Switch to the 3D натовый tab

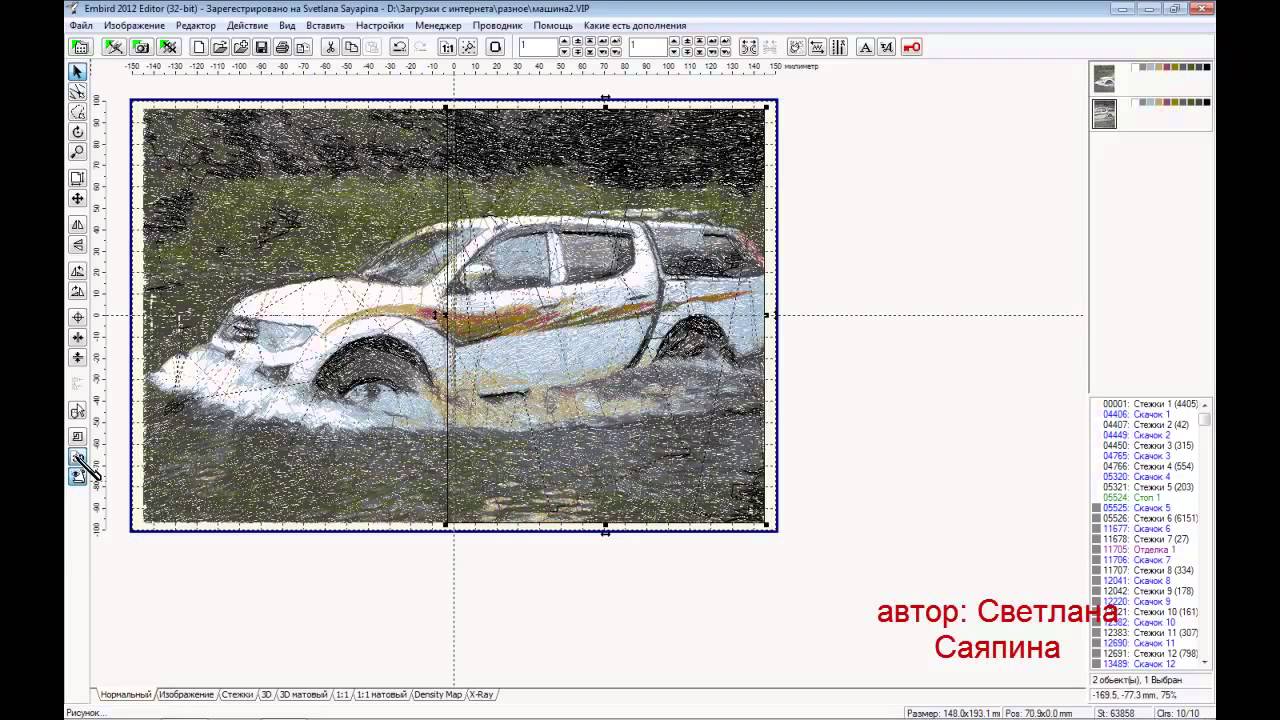[x=303, y=694]
